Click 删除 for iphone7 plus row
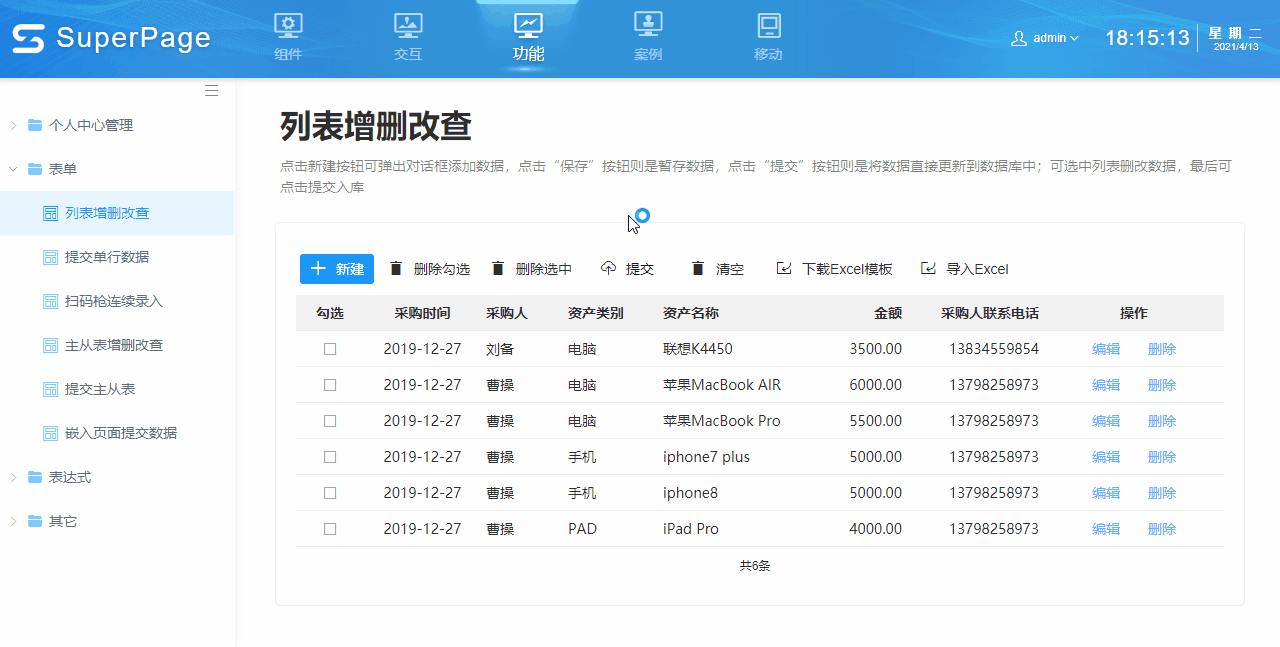This screenshot has width=1280, height=647. (x=1162, y=457)
